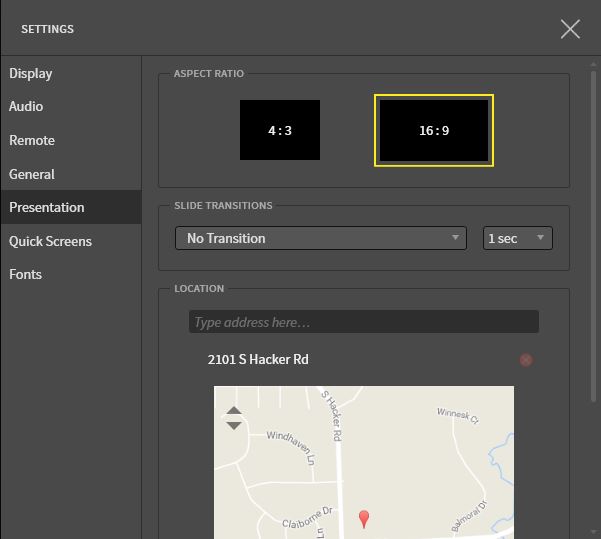Click the scrollbar down arrow
Viewport: 601px width, 539px height.
(x=593, y=532)
